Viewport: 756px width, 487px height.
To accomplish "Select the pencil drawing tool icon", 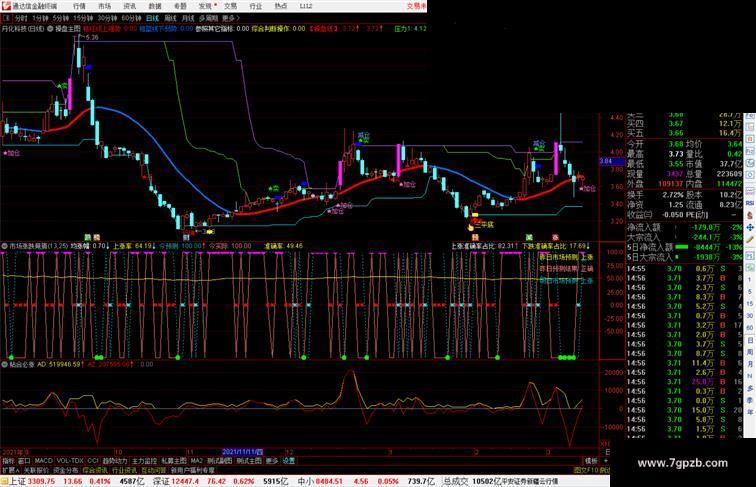I will click(750, 240).
